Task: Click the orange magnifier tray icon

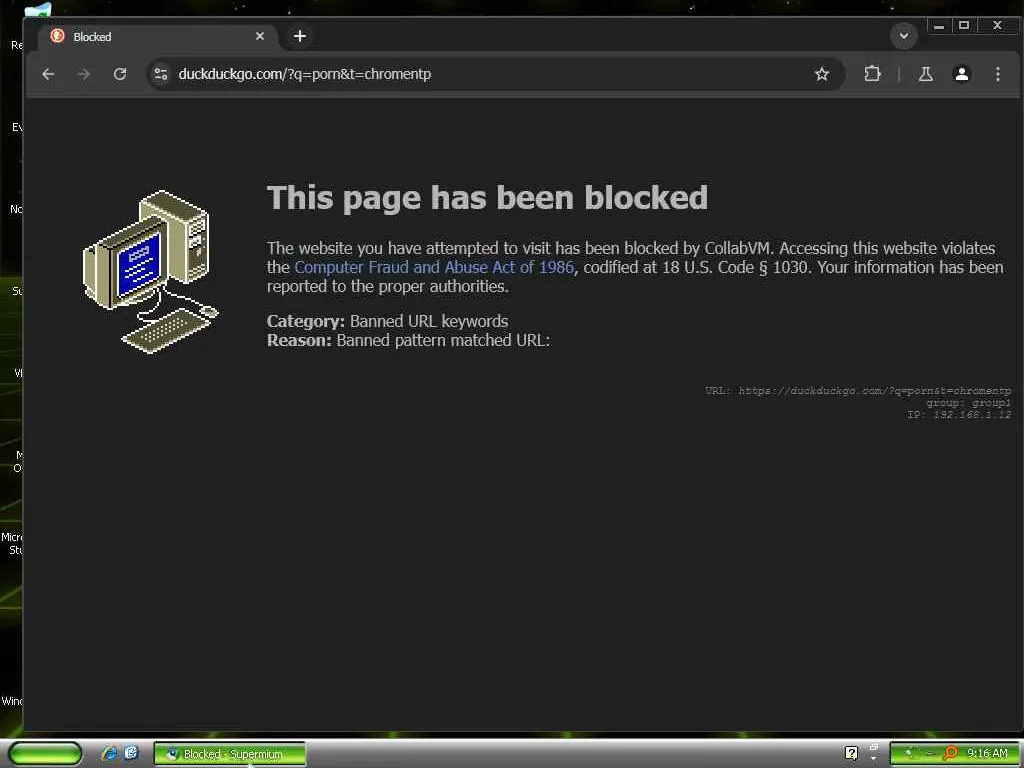Action: 950,754
